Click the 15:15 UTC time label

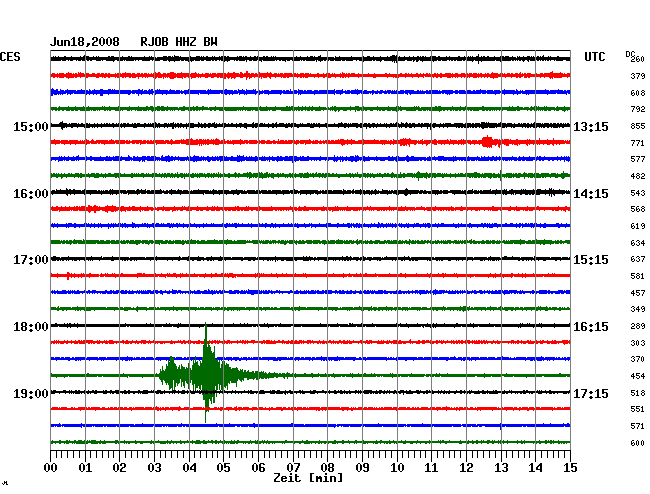click(x=591, y=260)
